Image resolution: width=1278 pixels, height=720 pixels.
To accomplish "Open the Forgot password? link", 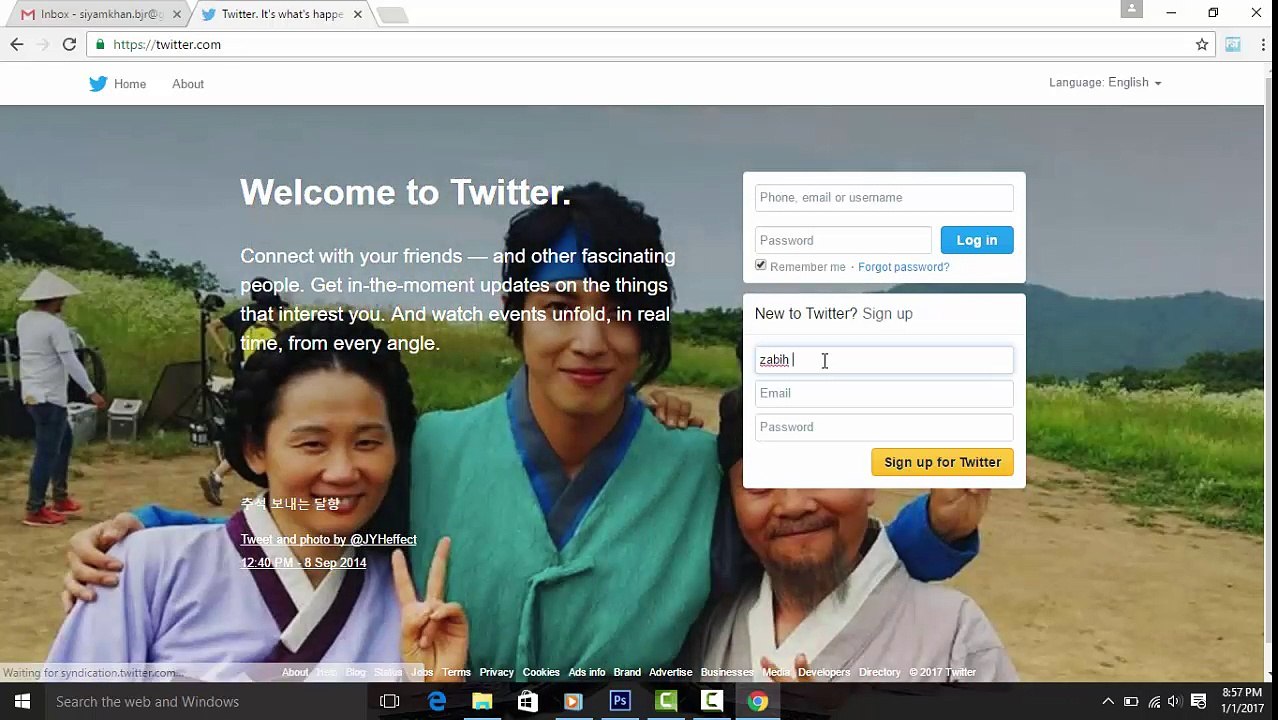I will 903,267.
